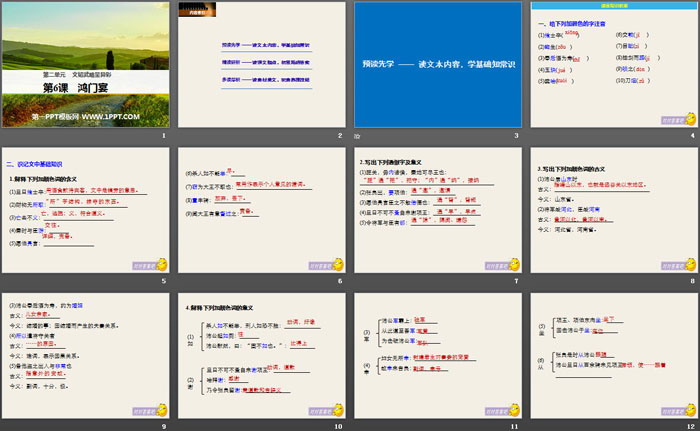Click the WWW.1PPT.COM text on slide 1
Viewport: 700px width, 431px height.
click(x=110, y=116)
